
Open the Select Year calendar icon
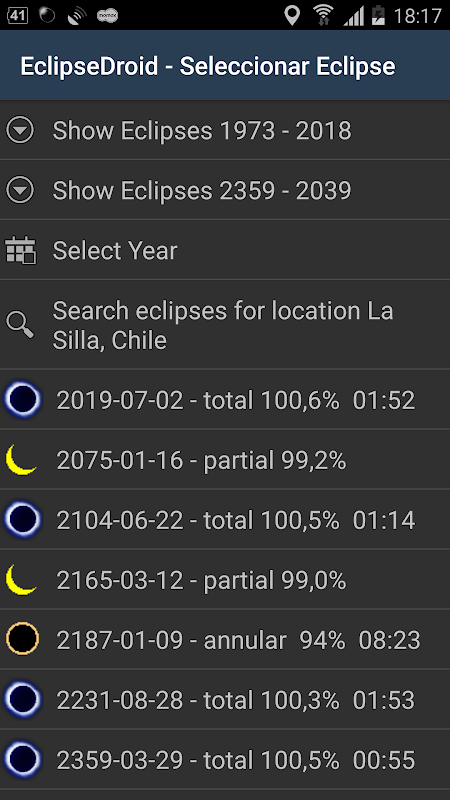(20, 251)
